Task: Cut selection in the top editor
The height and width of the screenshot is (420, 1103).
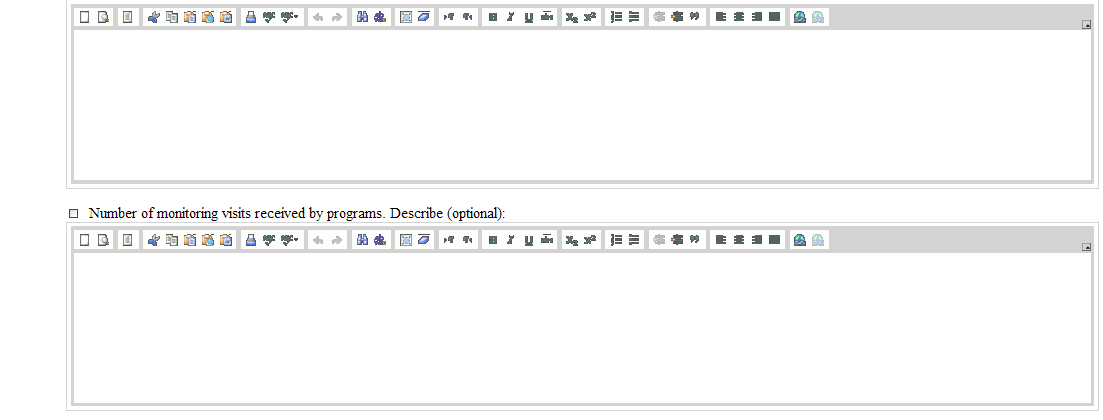Action: click(x=153, y=17)
